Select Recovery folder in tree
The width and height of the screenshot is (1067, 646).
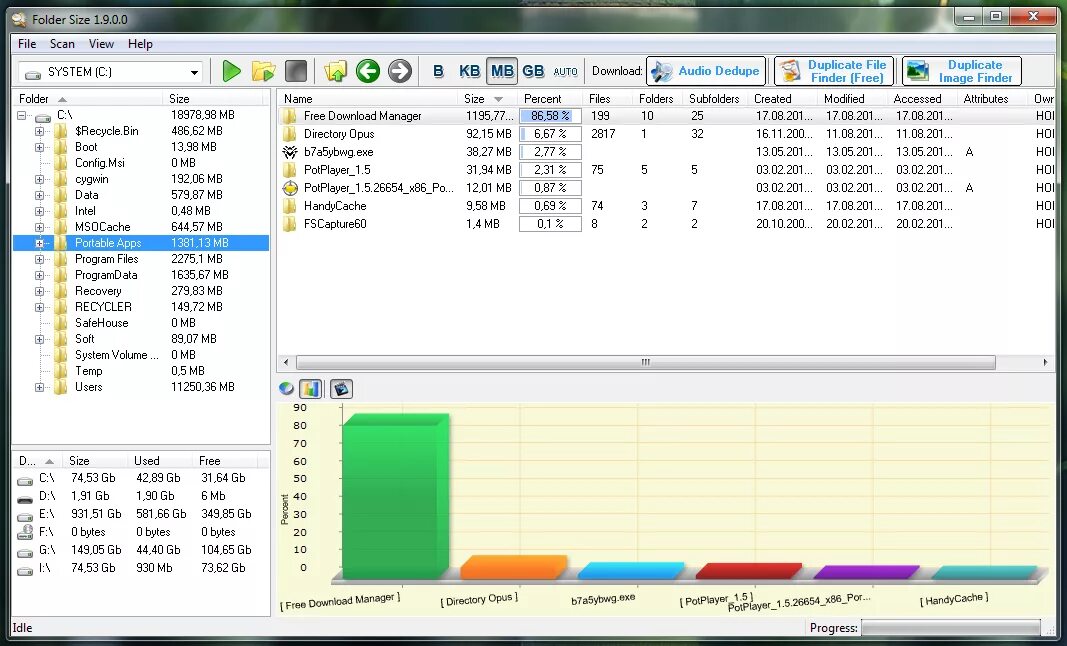[x=98, y=291]
